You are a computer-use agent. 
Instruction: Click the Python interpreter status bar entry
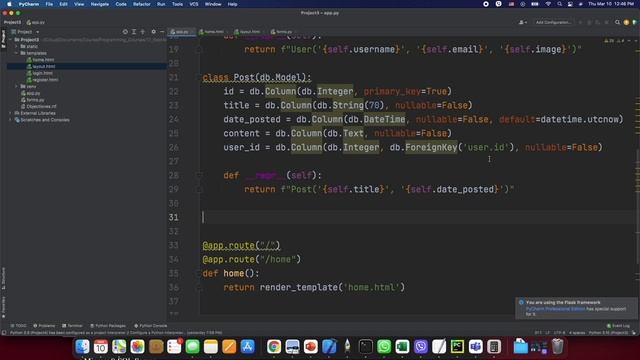pos(608,333)
